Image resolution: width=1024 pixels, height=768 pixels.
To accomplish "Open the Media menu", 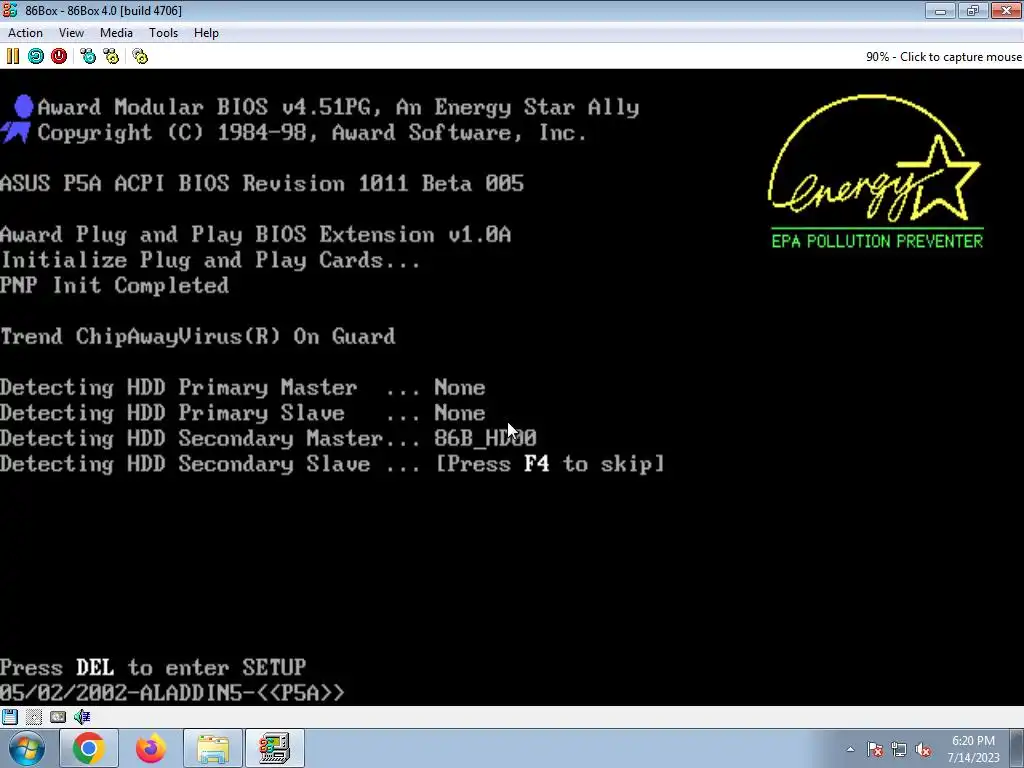I will [116, 33].
